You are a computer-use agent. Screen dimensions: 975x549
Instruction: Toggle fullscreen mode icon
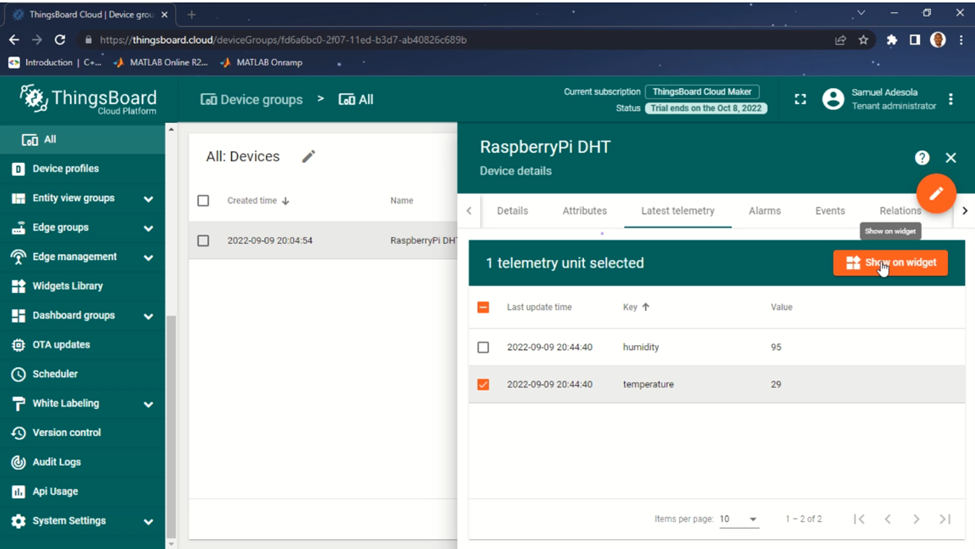click(800, 99)
